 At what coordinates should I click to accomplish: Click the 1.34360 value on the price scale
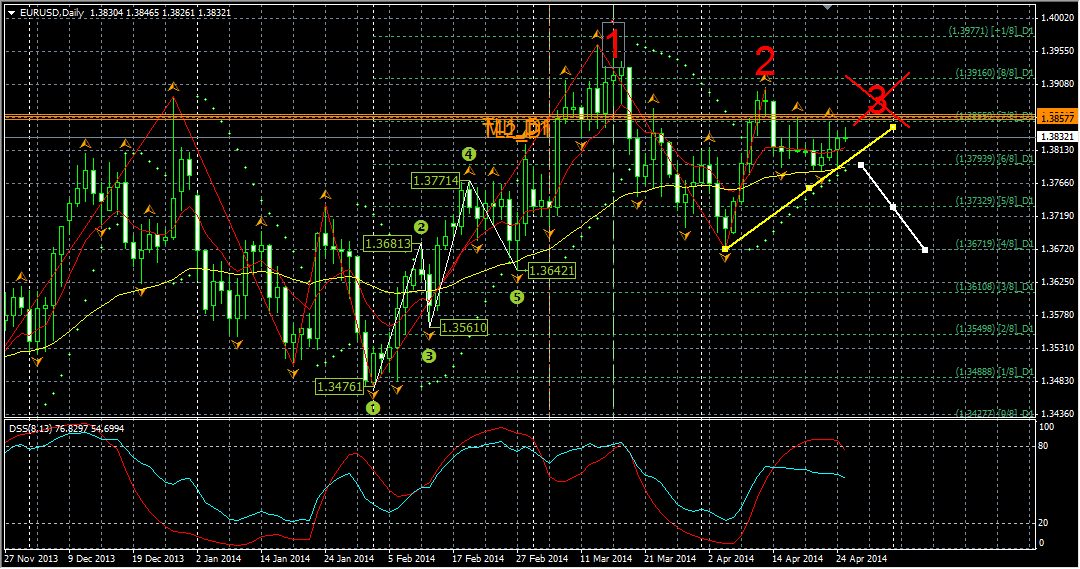click(x=1057, y=413)
